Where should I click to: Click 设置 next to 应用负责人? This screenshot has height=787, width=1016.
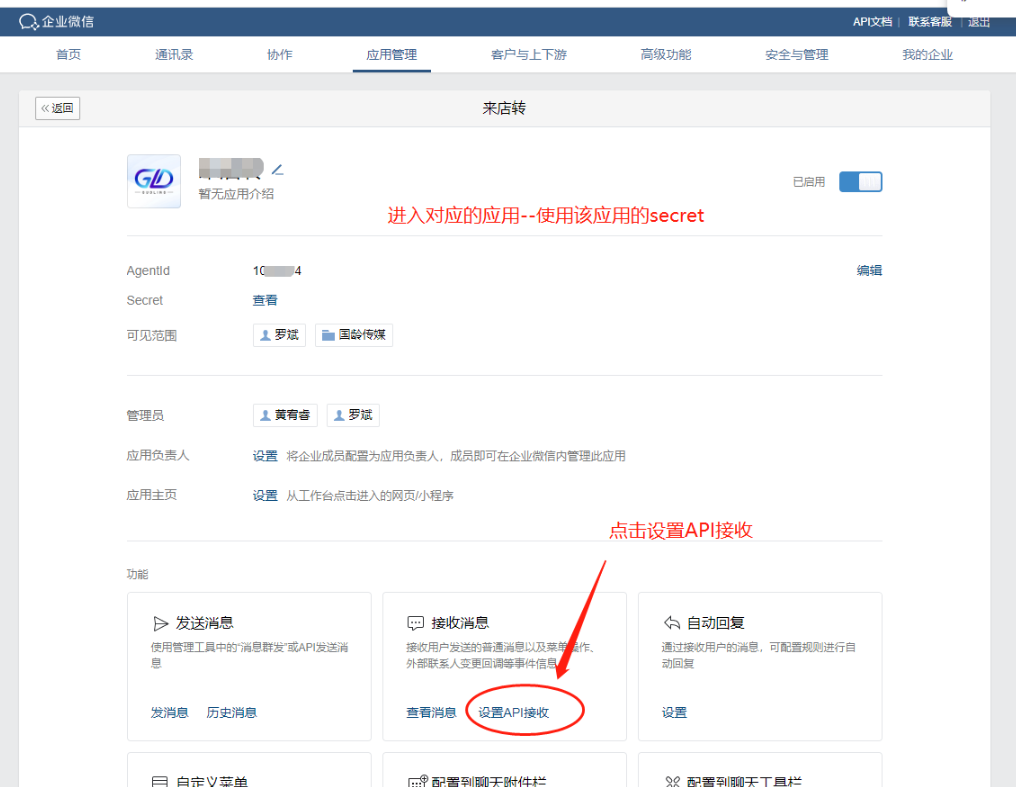tap(265, 456)
